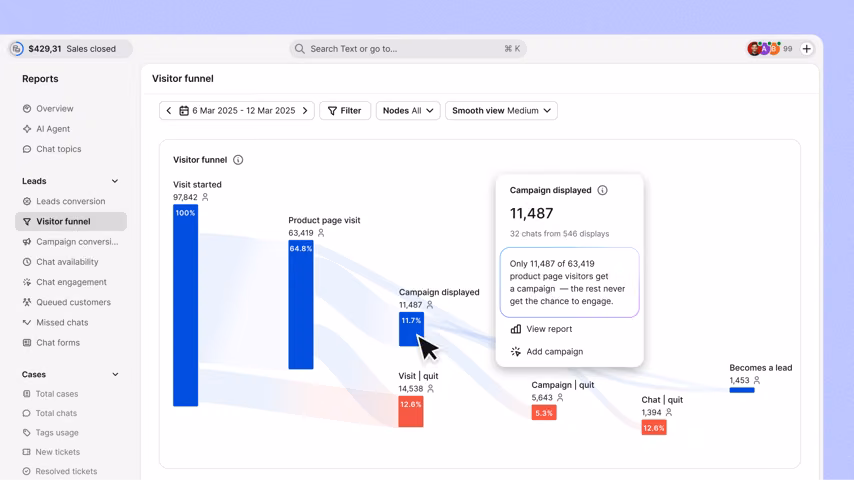Open Queued customers report
This screenshot has width=854, height=480.
pos(71,302)
